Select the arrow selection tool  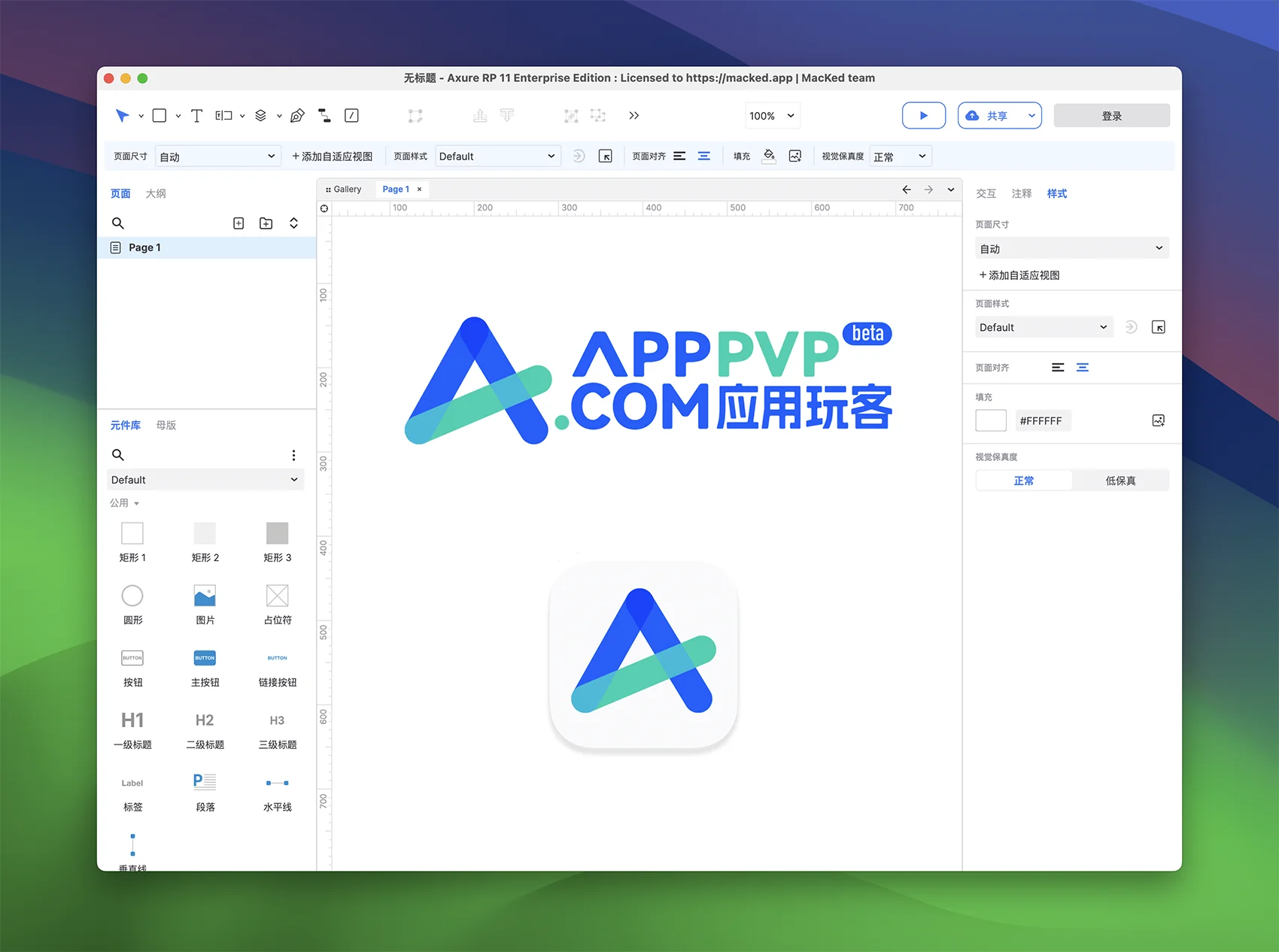tap(122, 115)
